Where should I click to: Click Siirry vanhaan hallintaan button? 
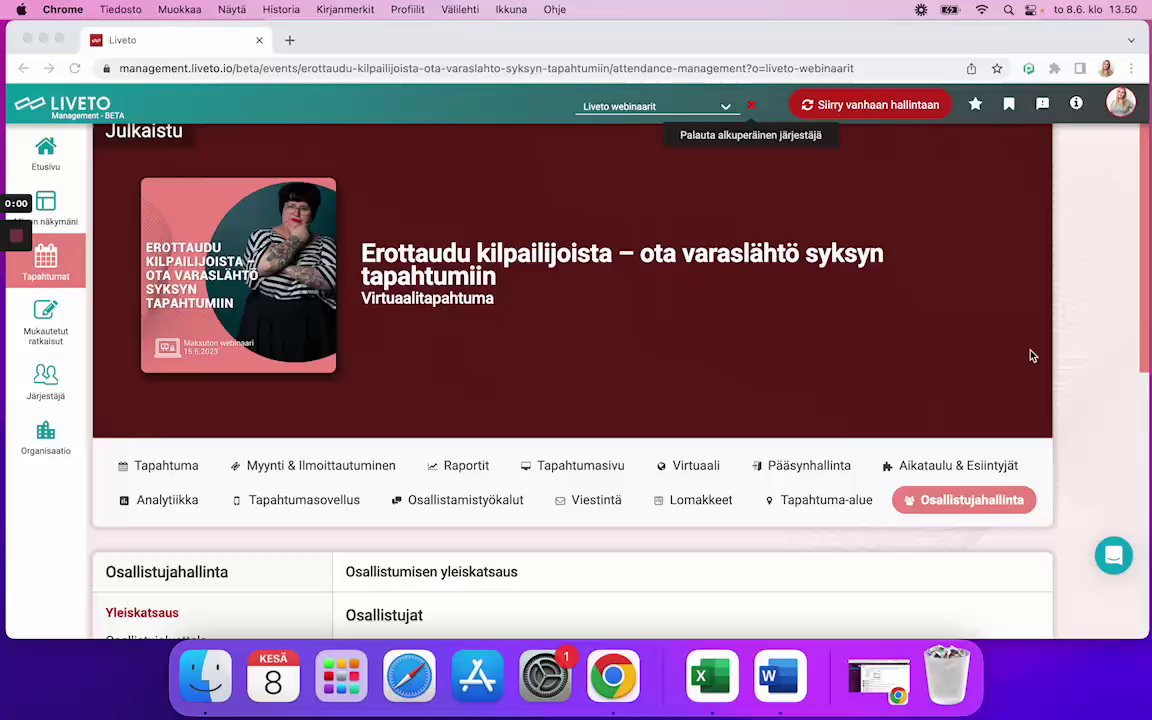(x=870, y=104)
